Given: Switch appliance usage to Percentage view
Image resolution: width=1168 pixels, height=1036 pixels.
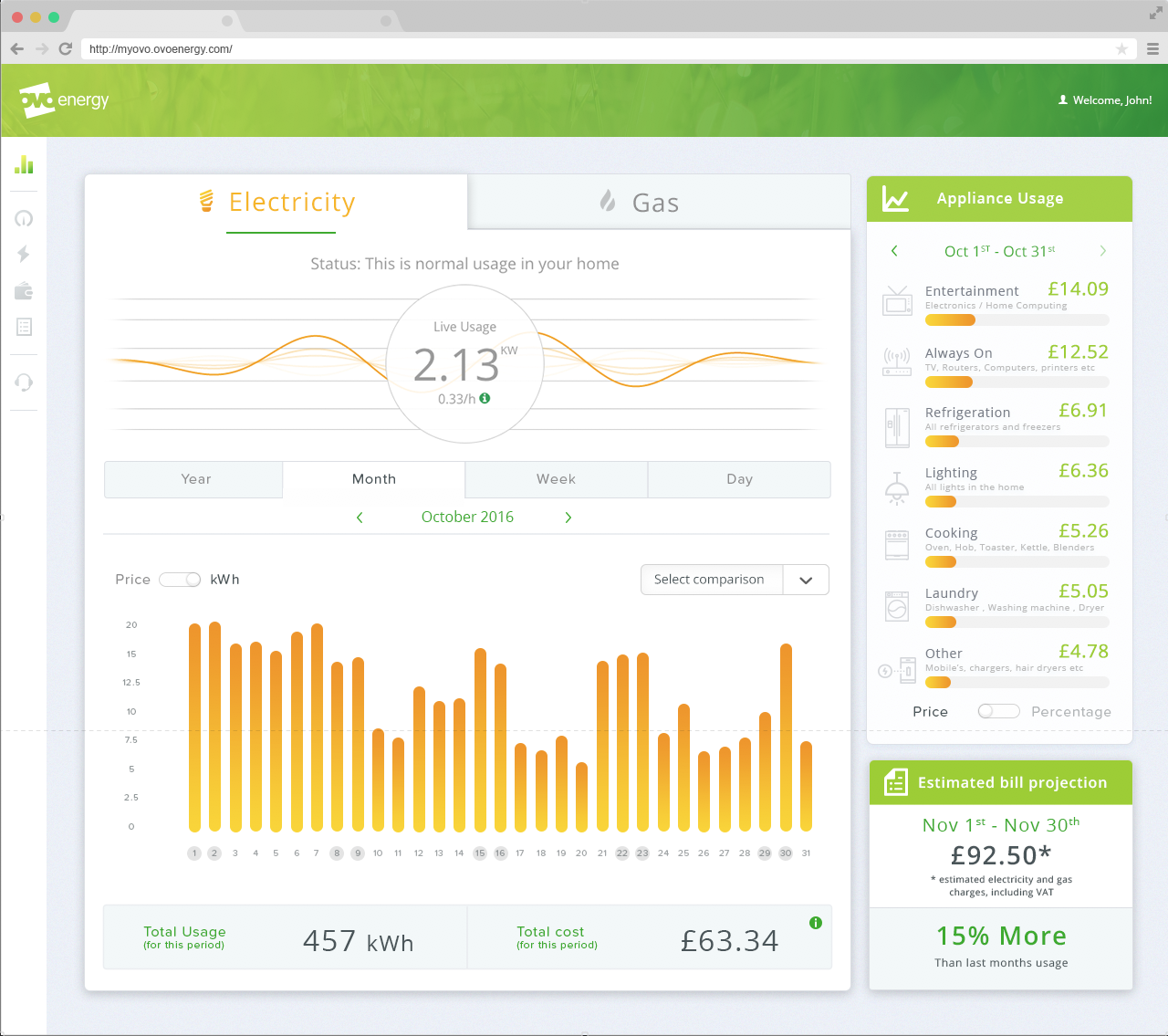Looking at the screenshot, I should click(998, 711).
